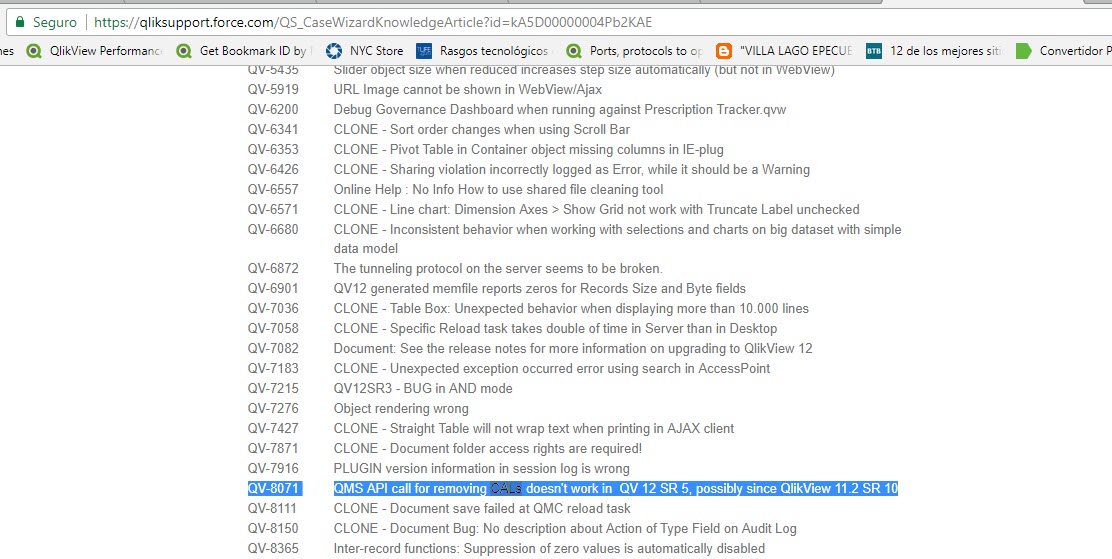The width and height of the screenshot is (1112, 559).
Task: Click the Seguro security label
Action: (x=55, y=22)
